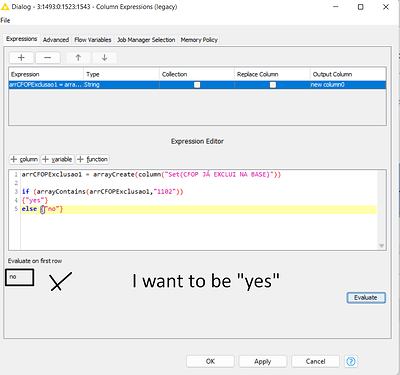Screen dimensions: 400x375
Task: Select the Type cell showing String
Action: [121, 85]
